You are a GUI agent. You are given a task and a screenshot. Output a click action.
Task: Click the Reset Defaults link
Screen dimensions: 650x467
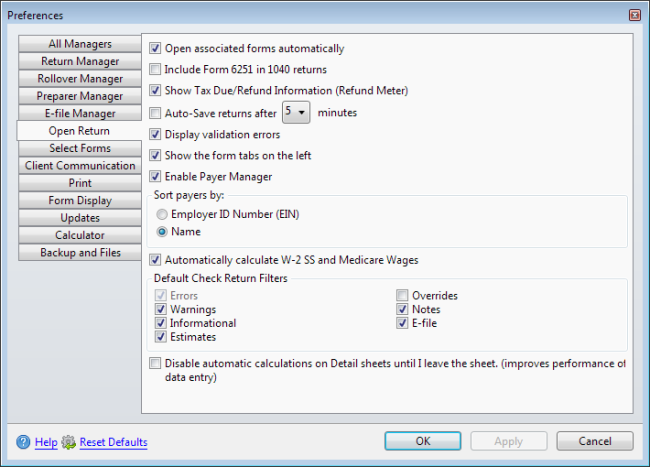(x=113, y=442)
